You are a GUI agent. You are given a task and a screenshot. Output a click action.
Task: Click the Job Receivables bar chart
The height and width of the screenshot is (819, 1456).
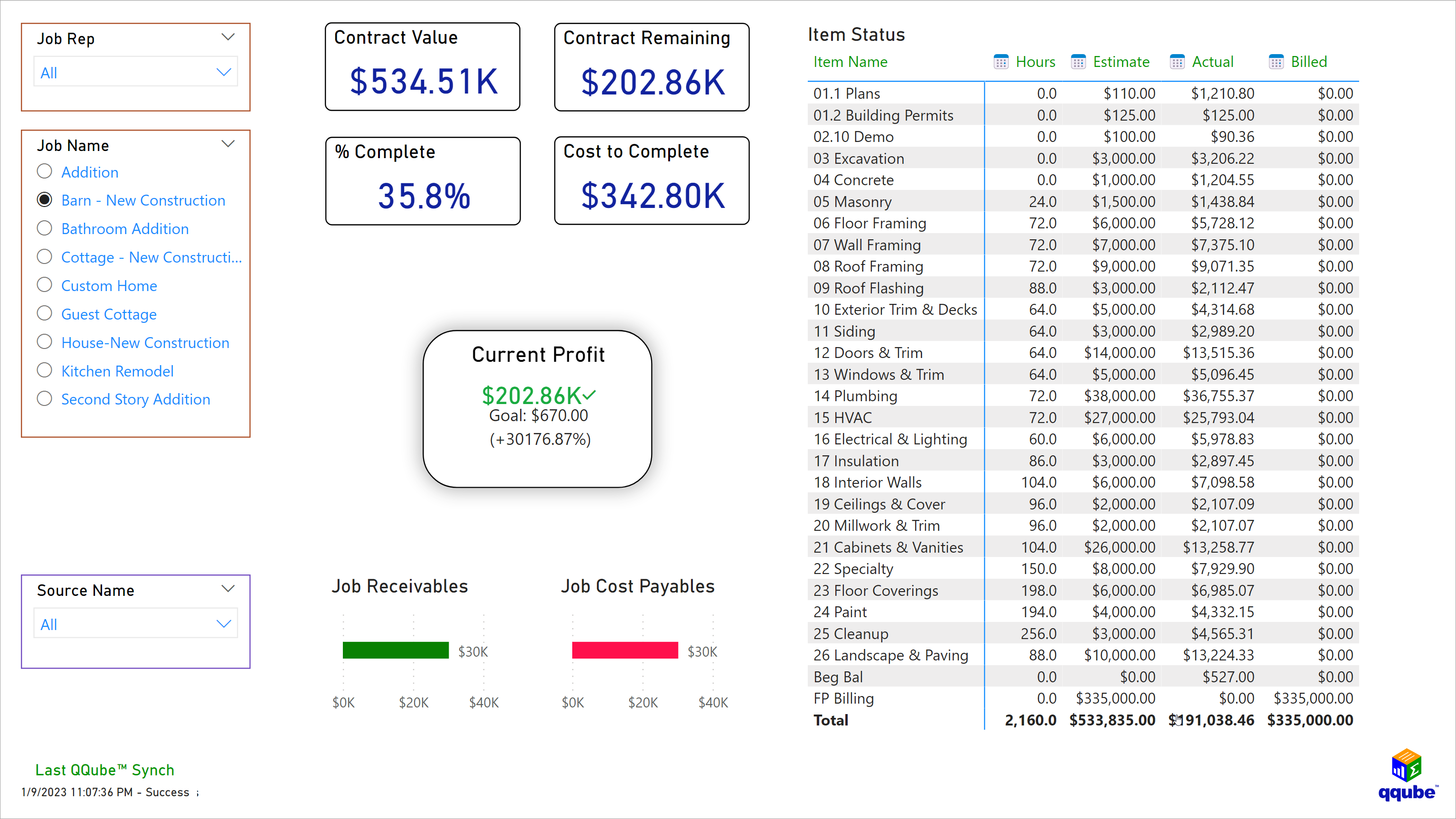(x=394, y=651)
